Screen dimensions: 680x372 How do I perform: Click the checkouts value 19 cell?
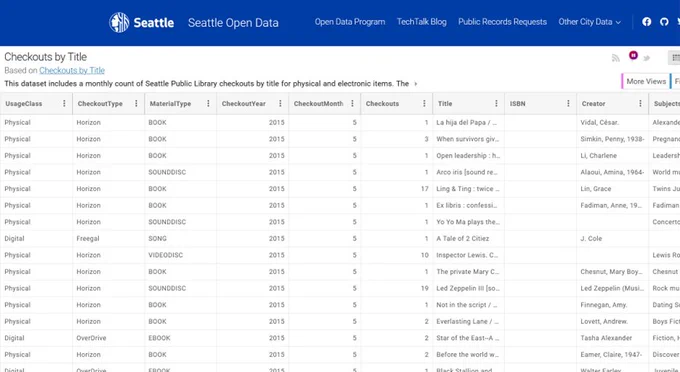(x=396, y=288)
